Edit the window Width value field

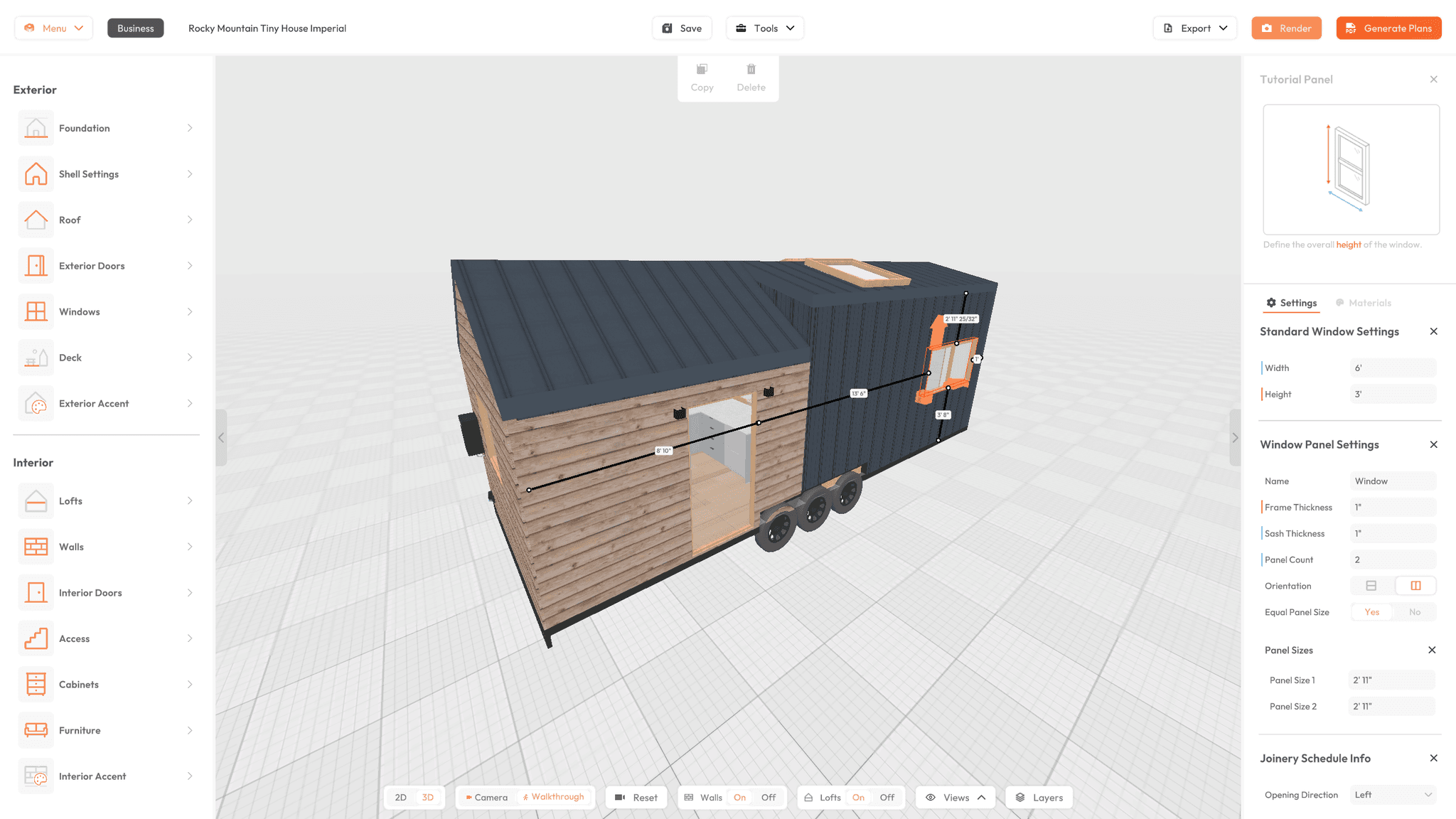click(x=1393, y=368)
